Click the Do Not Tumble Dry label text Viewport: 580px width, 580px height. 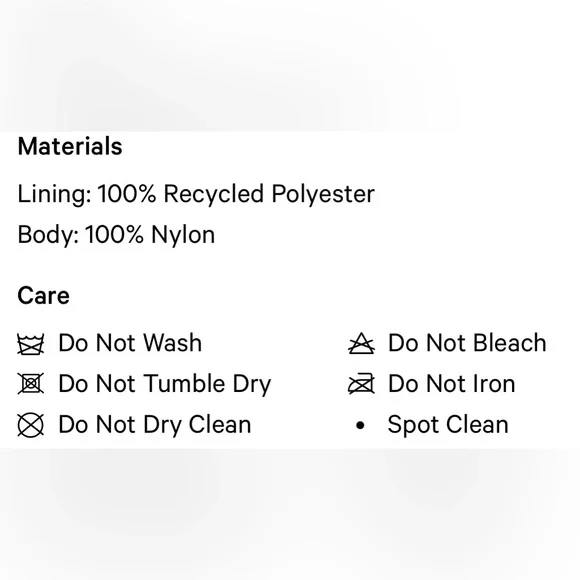tap(165, 384)
